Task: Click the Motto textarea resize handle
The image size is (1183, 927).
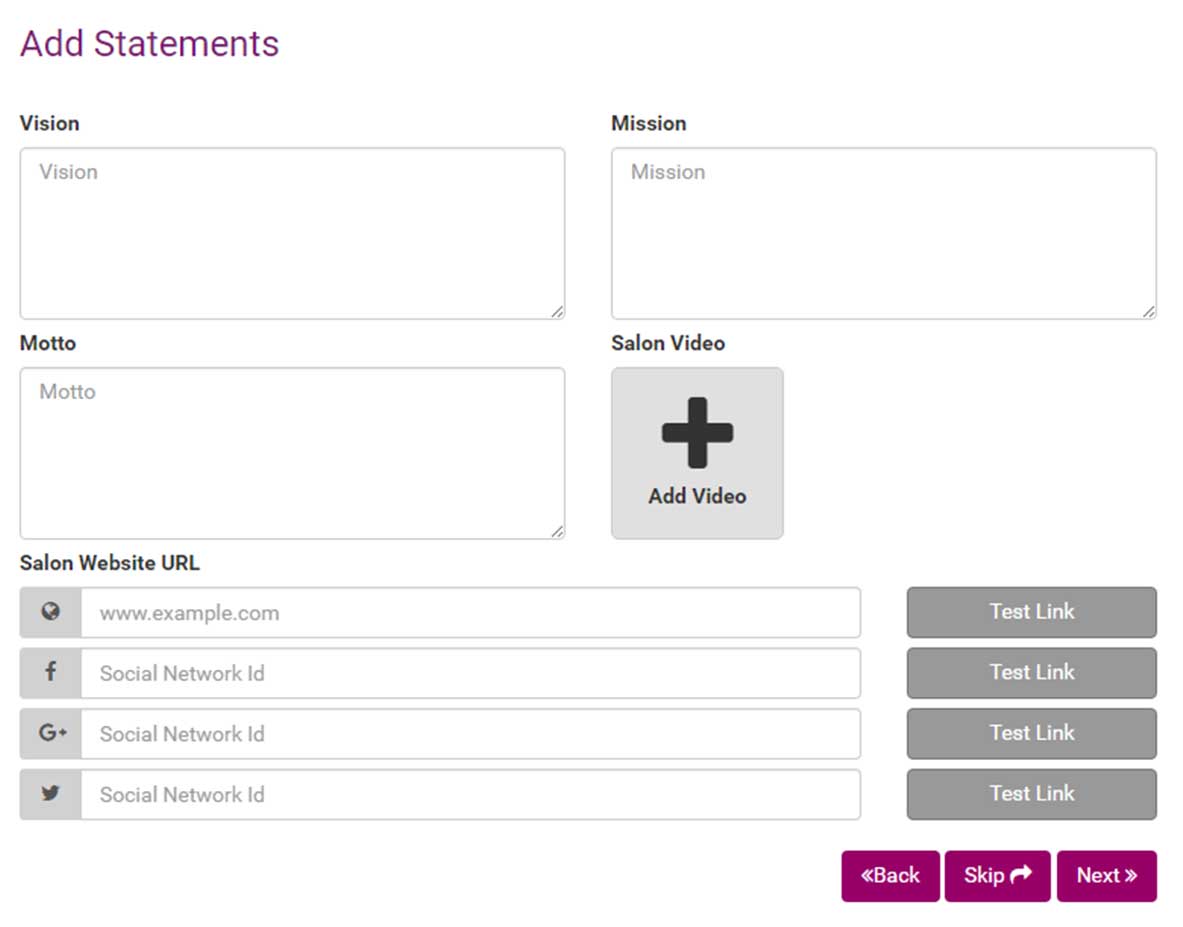Action: (x=556, y=531)
